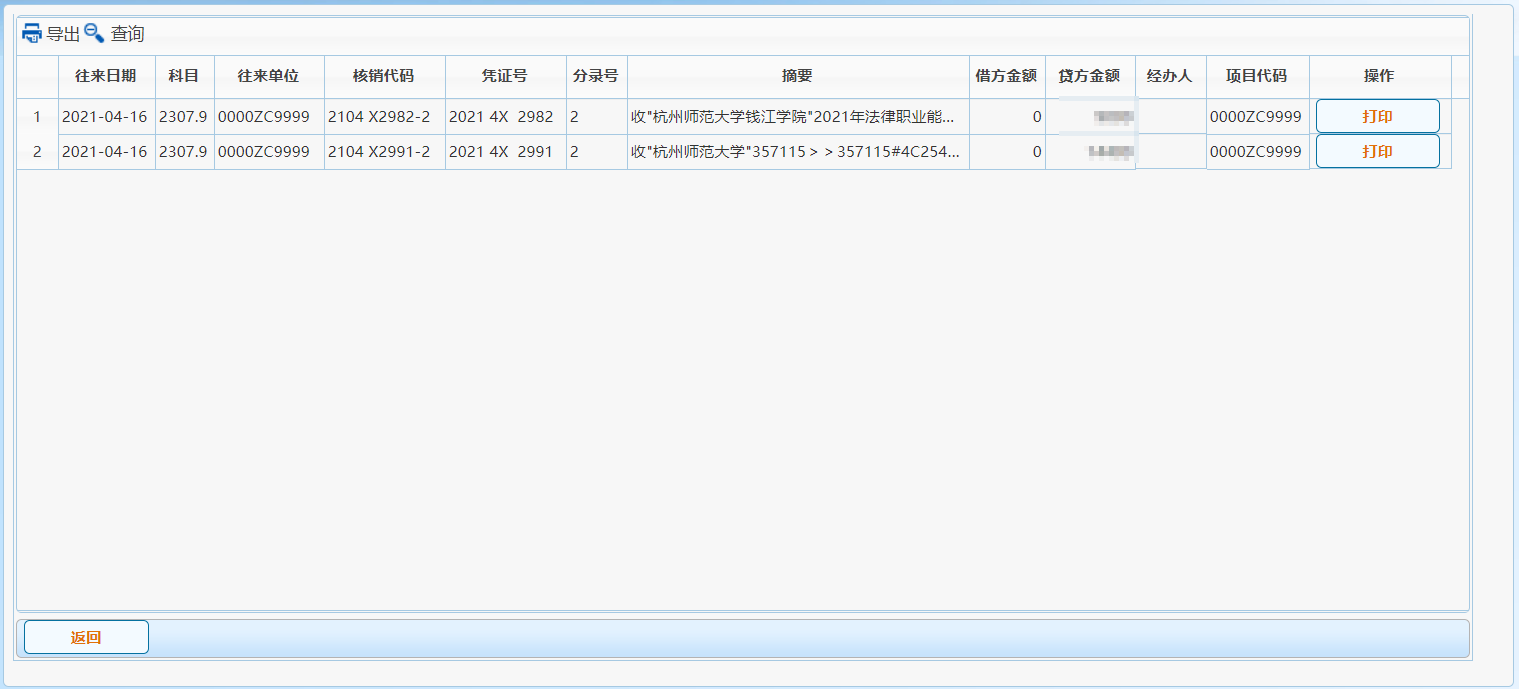Click the magnifier query icon
Screen dimensions: 1519x689
(x=94, y=33)
